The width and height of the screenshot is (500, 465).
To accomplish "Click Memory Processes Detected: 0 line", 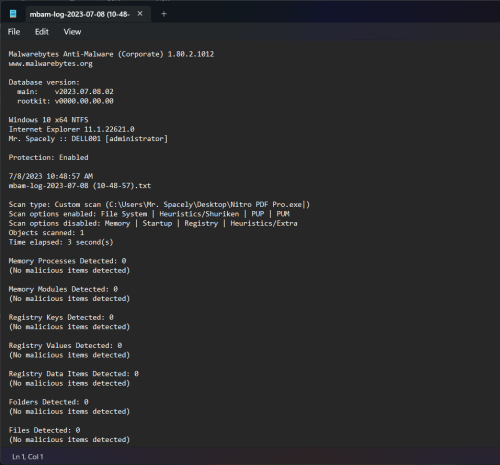I will coord(67,261).
